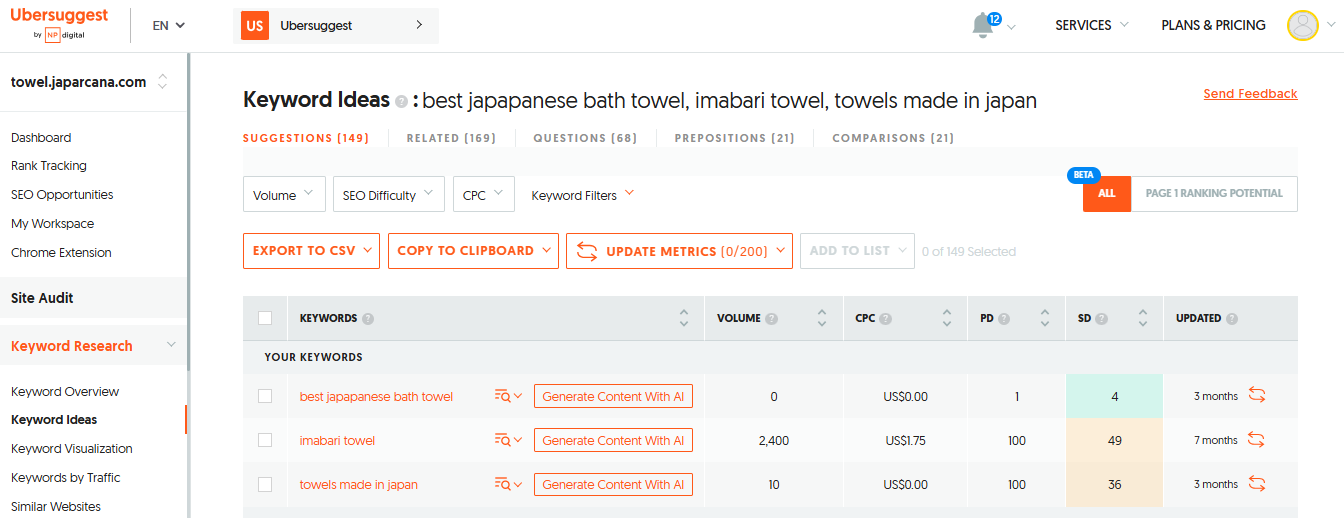Open the ADD TO LIST dropdown
The image size is (1344, 518).
tap(857, 251)
